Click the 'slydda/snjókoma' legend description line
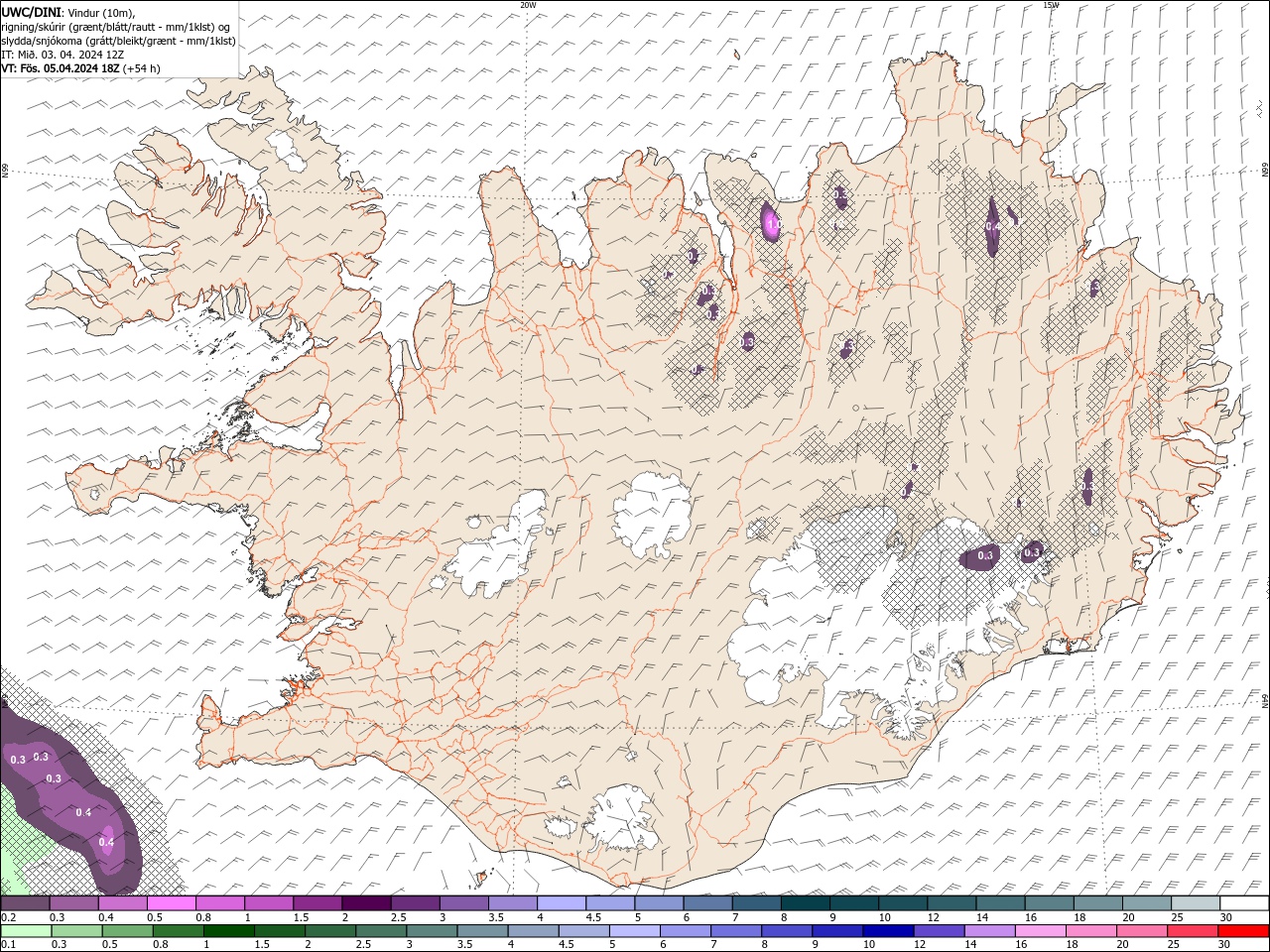 click(x=119, y=40)
